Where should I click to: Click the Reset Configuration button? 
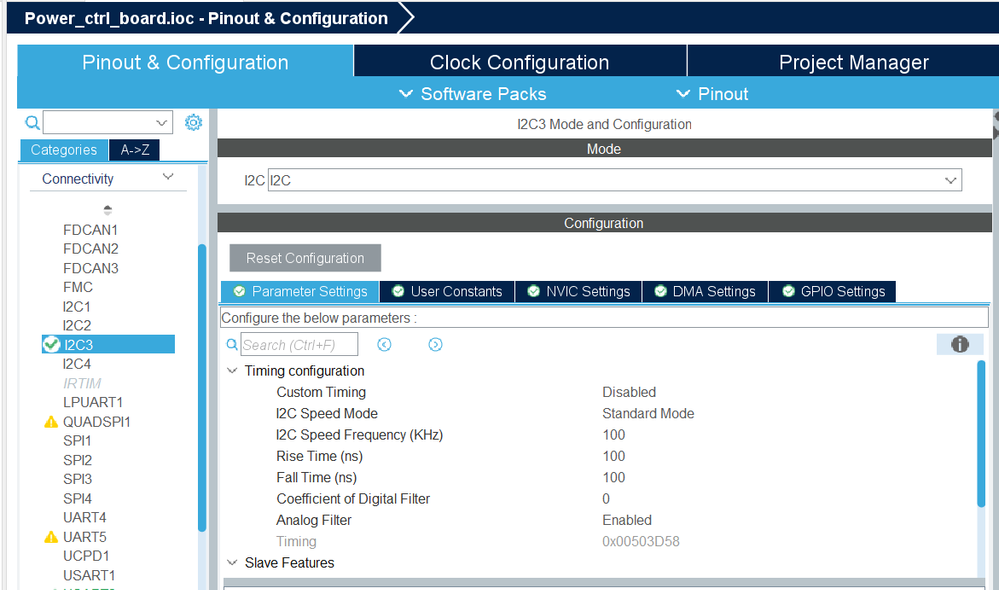(x=305, y=258)
